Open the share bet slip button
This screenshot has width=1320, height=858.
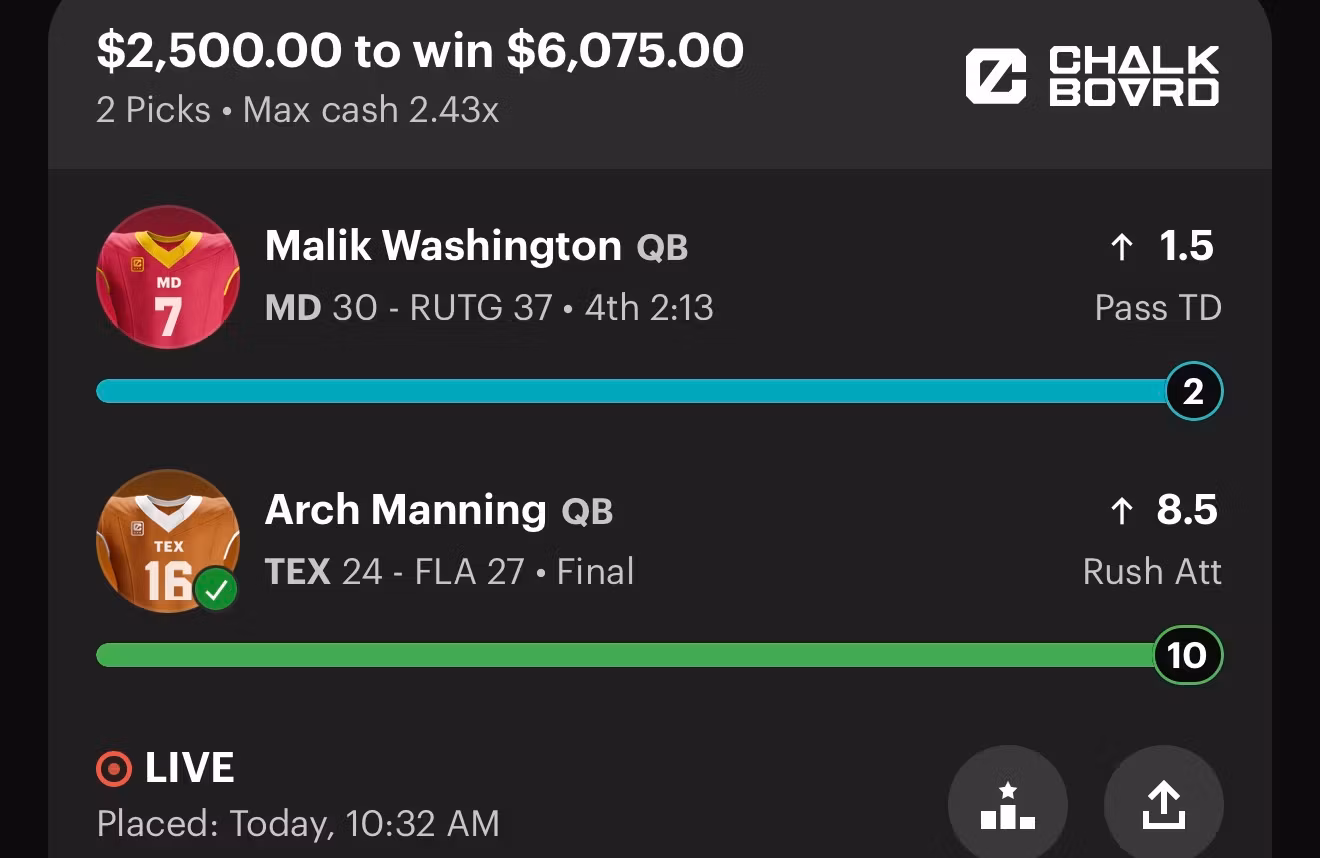[x=1164, y=804]
